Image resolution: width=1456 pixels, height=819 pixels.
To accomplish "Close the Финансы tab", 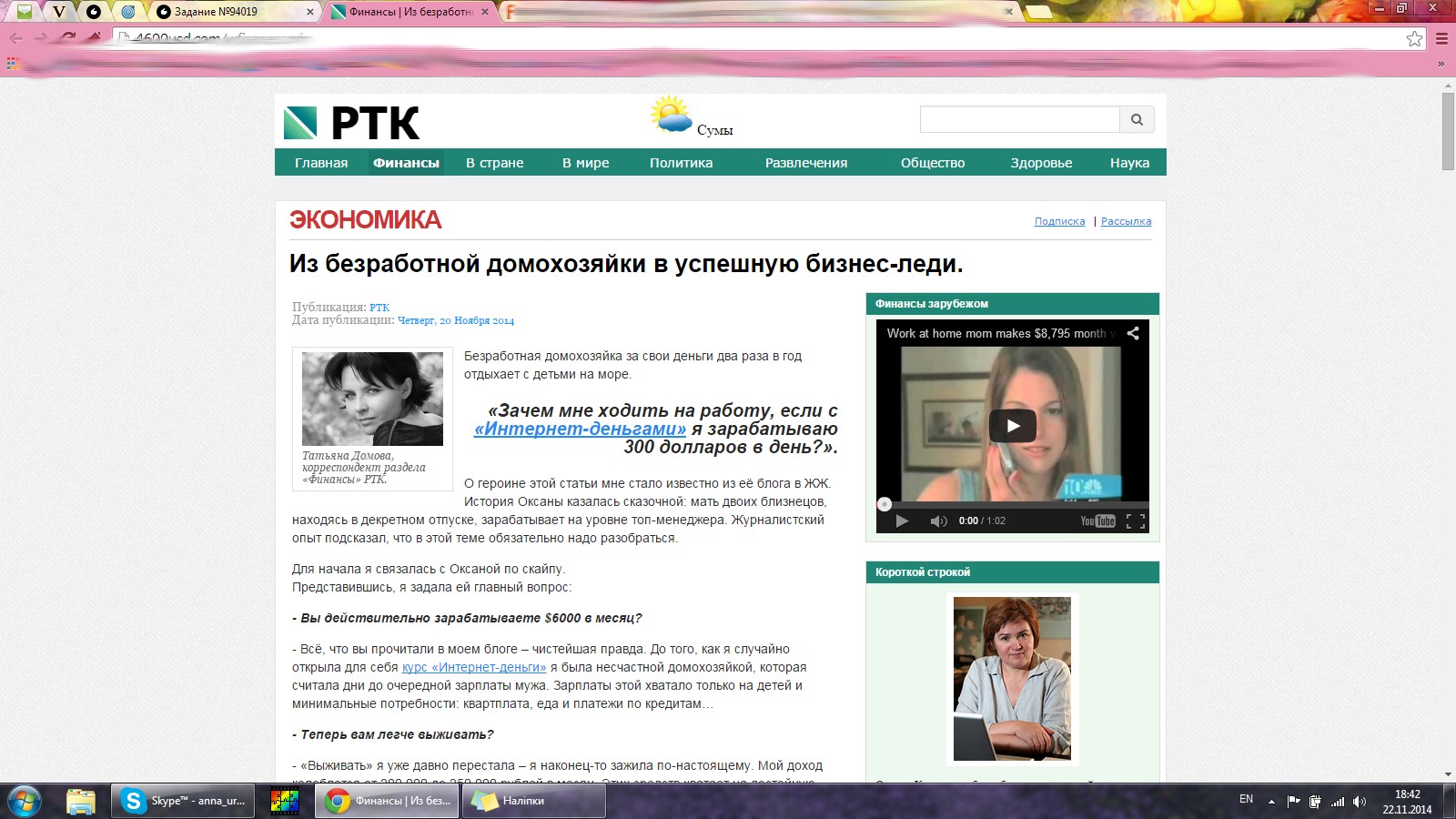I will click(484, 12).
